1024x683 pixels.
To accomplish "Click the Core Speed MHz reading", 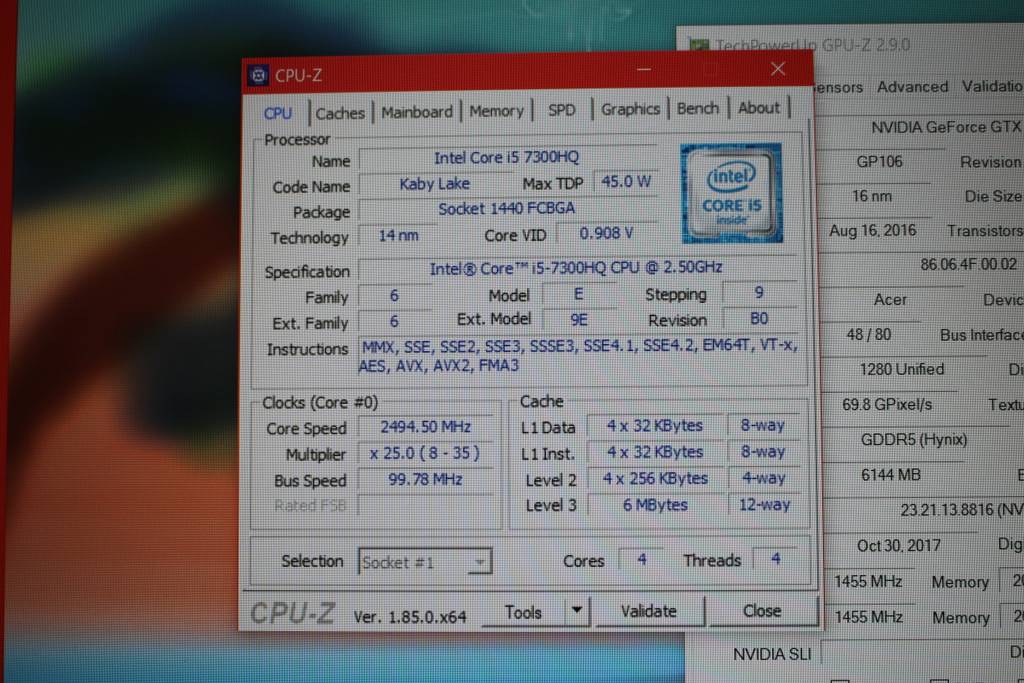I will [427, 426].
